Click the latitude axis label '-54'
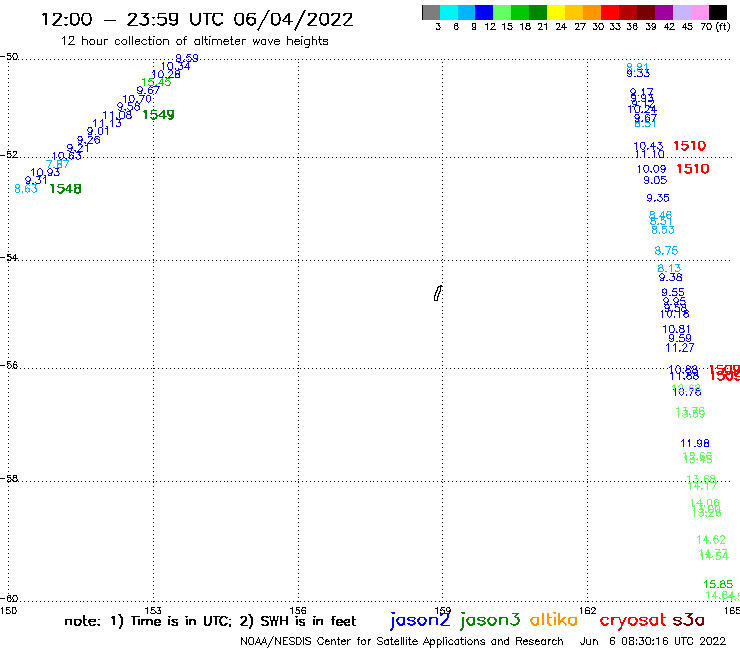740x650 pixels. click(9, 258)
